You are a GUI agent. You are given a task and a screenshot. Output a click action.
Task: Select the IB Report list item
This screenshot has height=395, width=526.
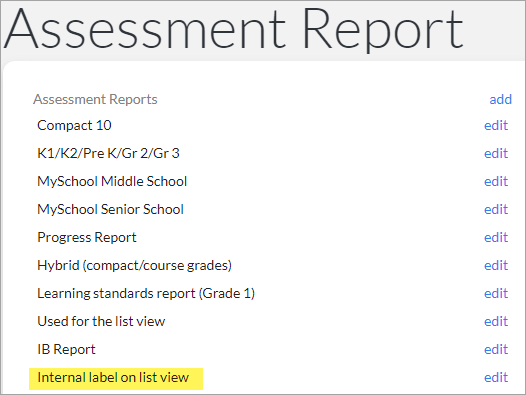click(x=66, y=349)
